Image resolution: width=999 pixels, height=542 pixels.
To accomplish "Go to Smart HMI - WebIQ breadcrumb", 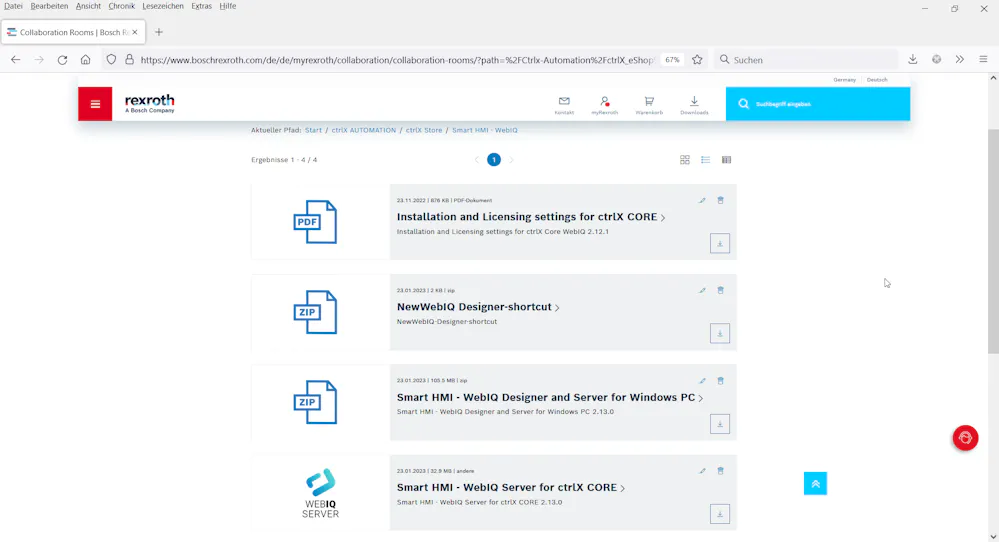I will point(485,130).
